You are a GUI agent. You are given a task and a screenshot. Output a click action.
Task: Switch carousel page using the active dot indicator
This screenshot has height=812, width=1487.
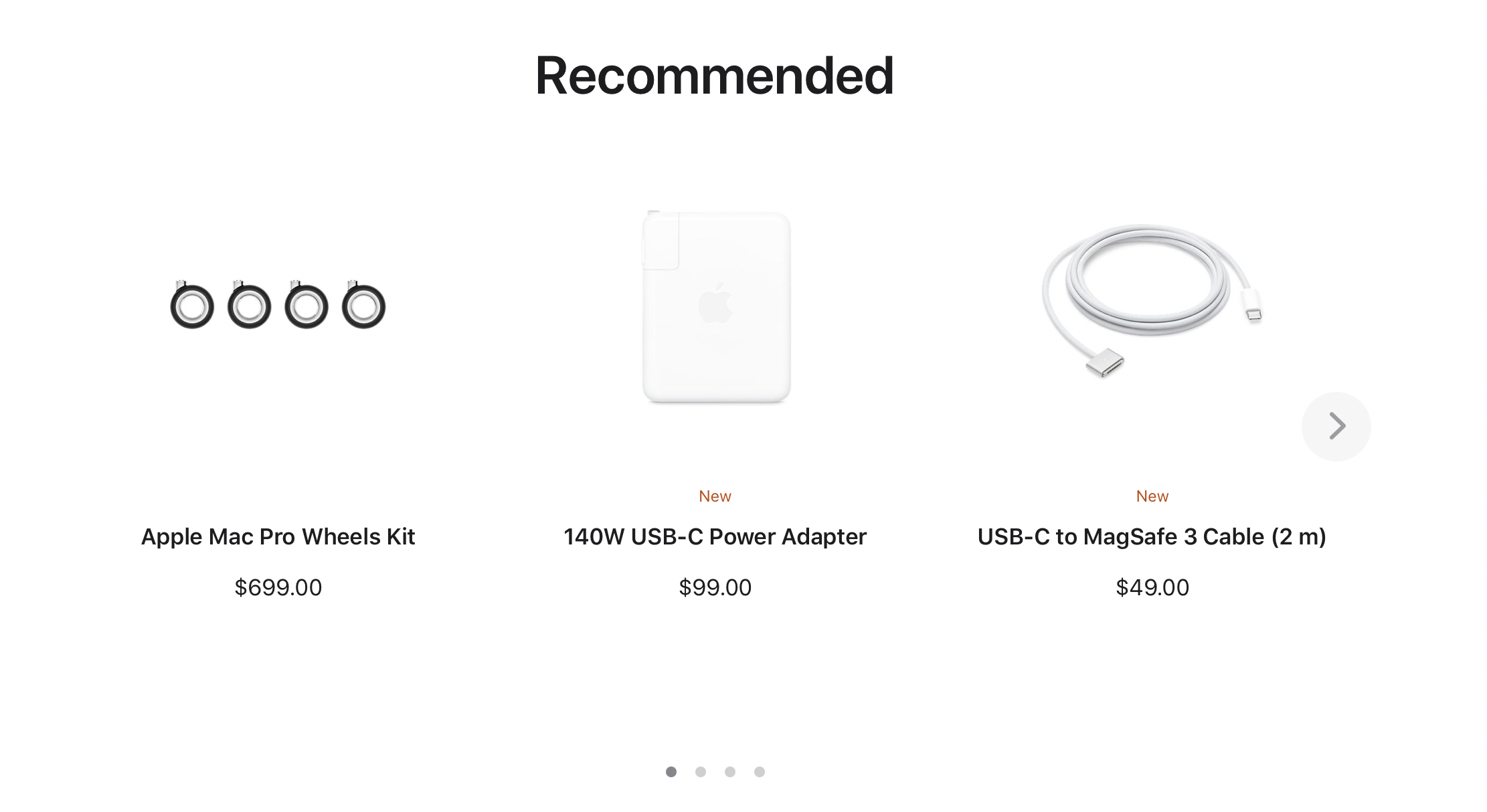click(x=671, y=771)
